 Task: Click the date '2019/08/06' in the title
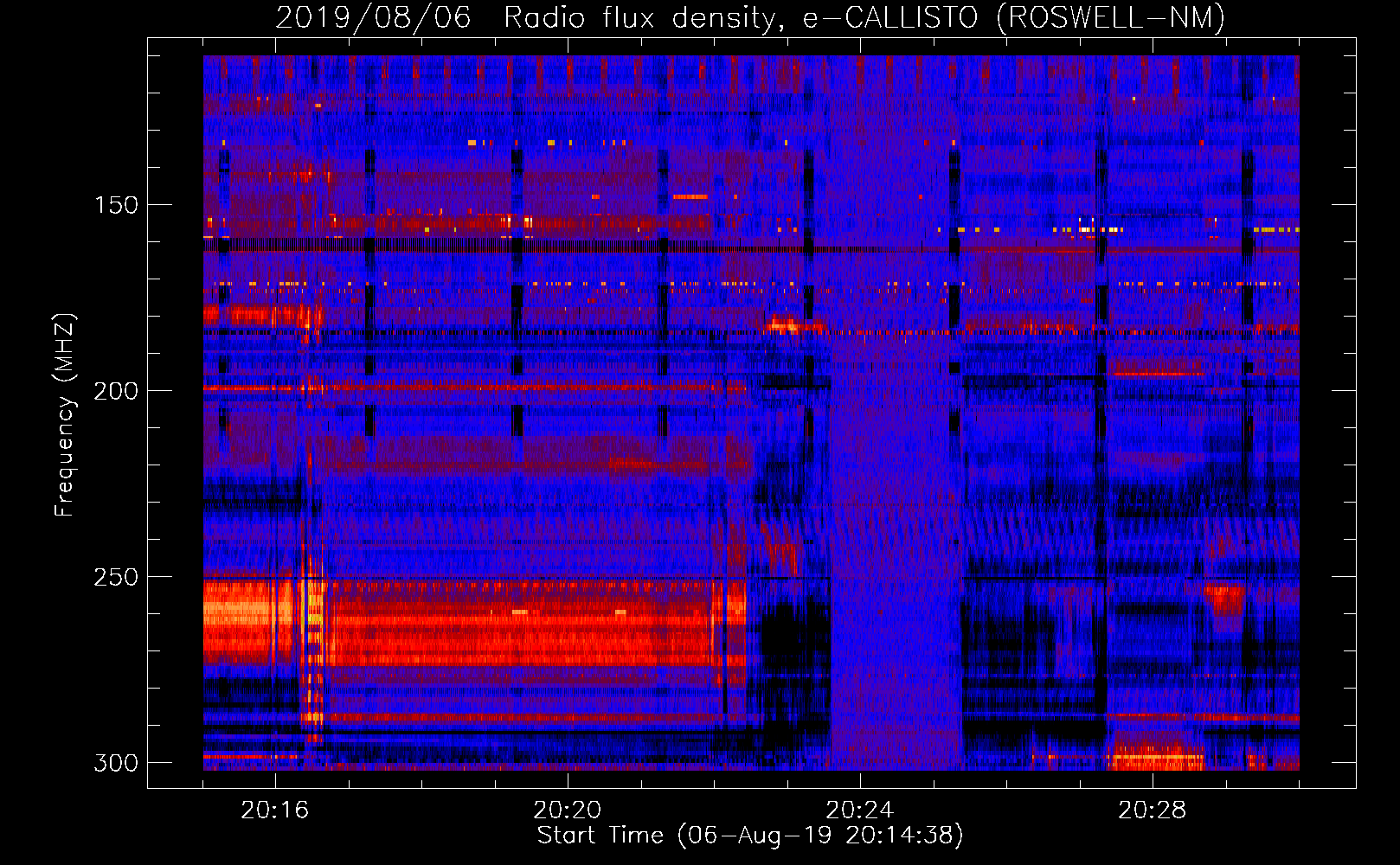tap(373, 18)
